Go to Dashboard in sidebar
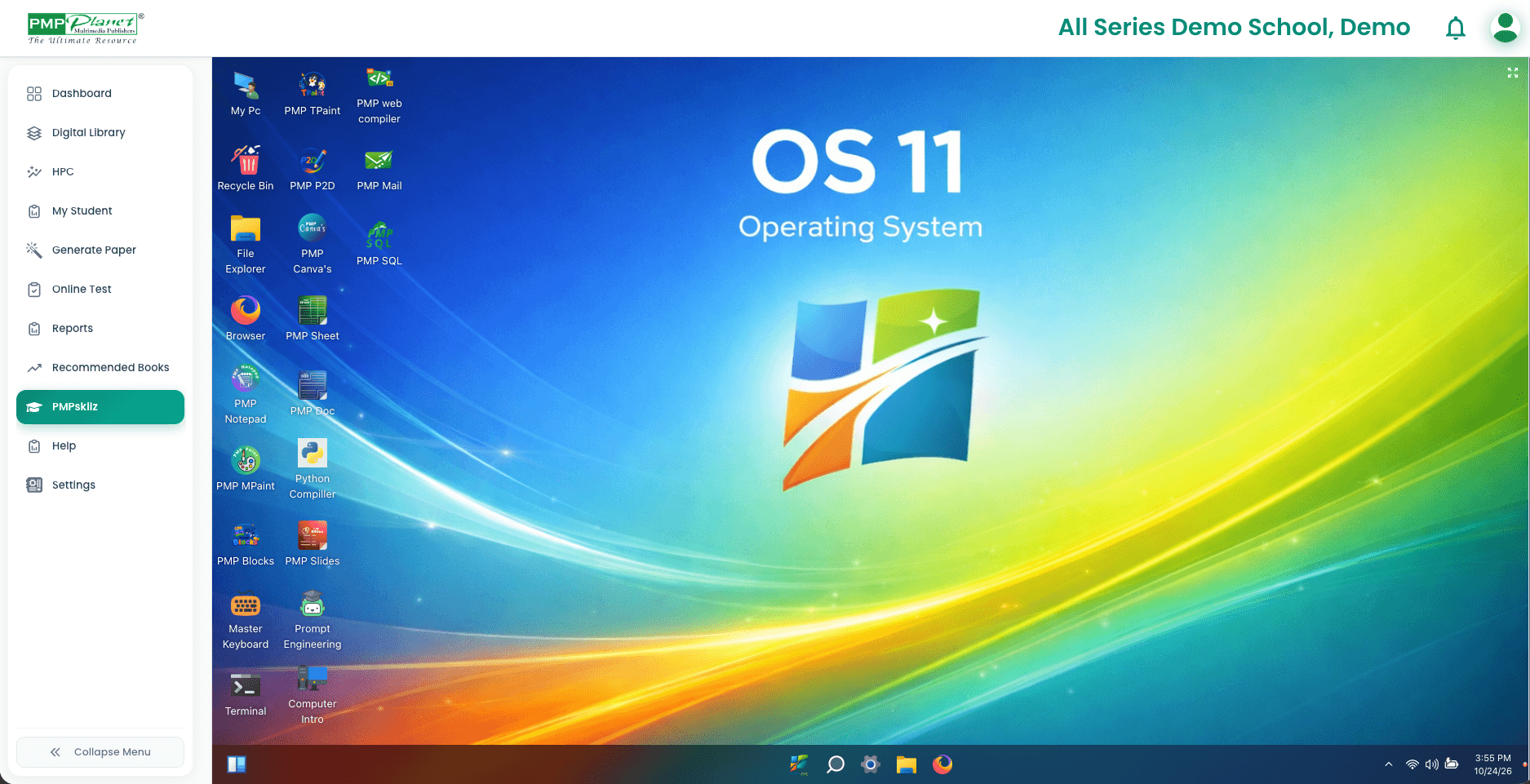Viewport: 1530px width, 784px height. point(100,93)
